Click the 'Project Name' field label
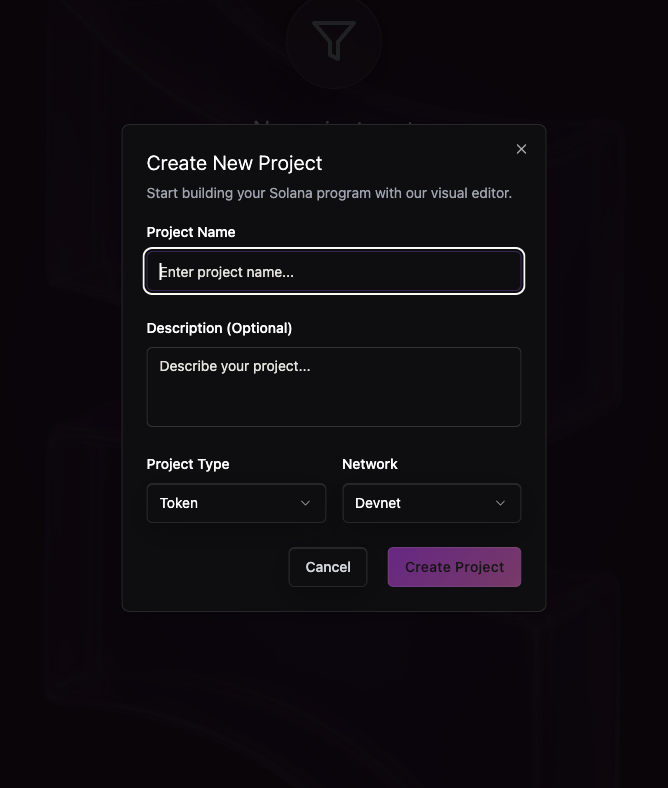This screenshot has height=788, width=668. 191,232
